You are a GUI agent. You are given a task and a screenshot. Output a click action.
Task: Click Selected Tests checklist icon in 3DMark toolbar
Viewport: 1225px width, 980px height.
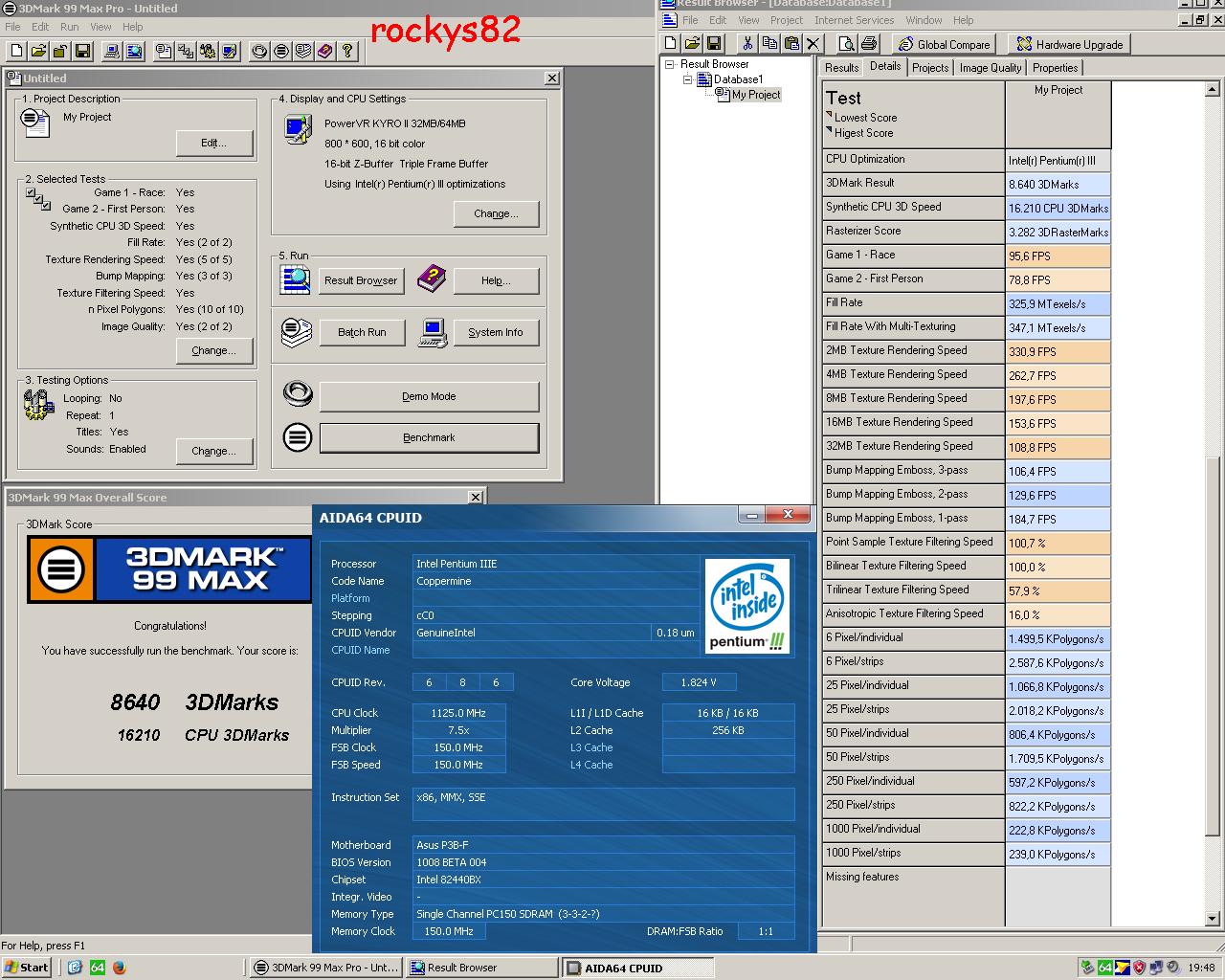[x=186, y=51]
